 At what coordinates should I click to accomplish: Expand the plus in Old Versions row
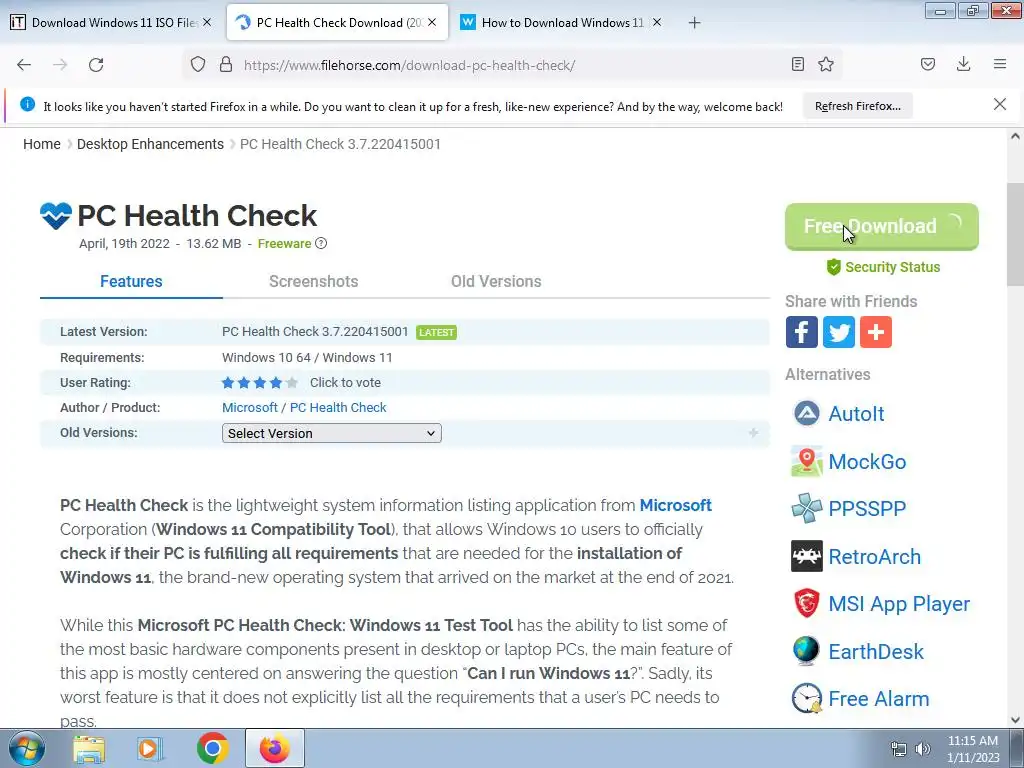pyautogui.click(x=753, y=432)
